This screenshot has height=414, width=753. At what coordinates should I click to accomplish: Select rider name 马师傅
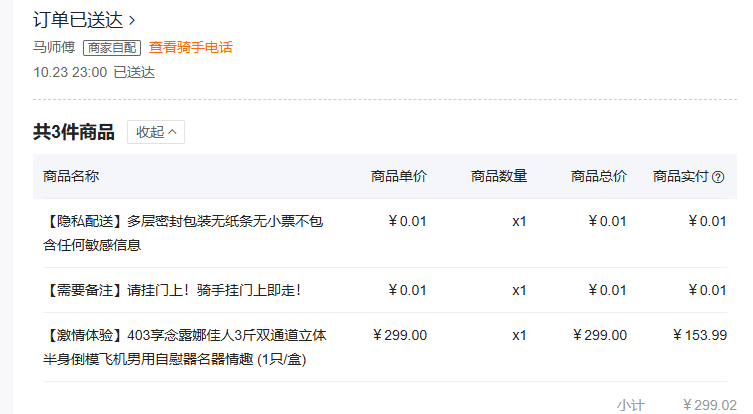click(x=55, y=47)
